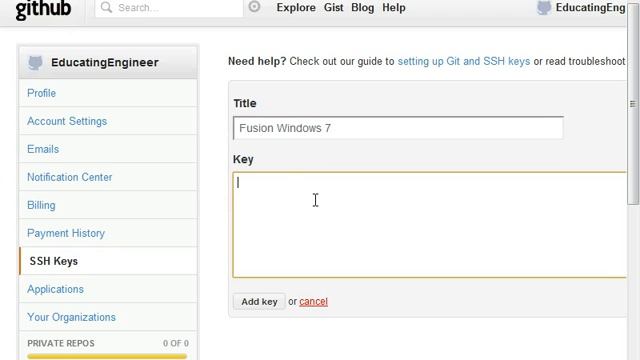This screenshot has height=360, width=640.
Task: Open Blog in top navigation
Action: [x=362, y=8]
